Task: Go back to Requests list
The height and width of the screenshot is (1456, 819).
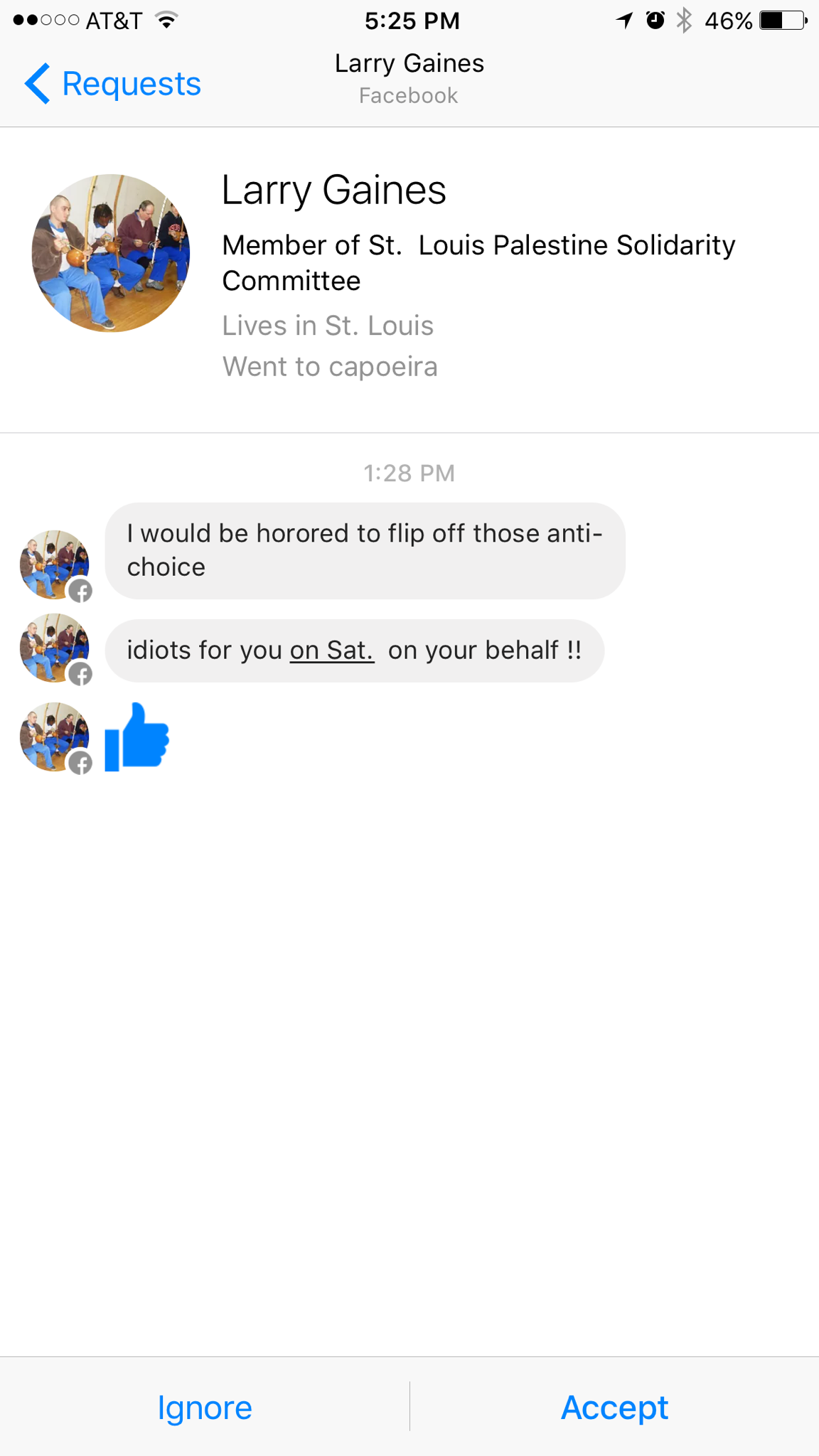Action: (113, 84)
